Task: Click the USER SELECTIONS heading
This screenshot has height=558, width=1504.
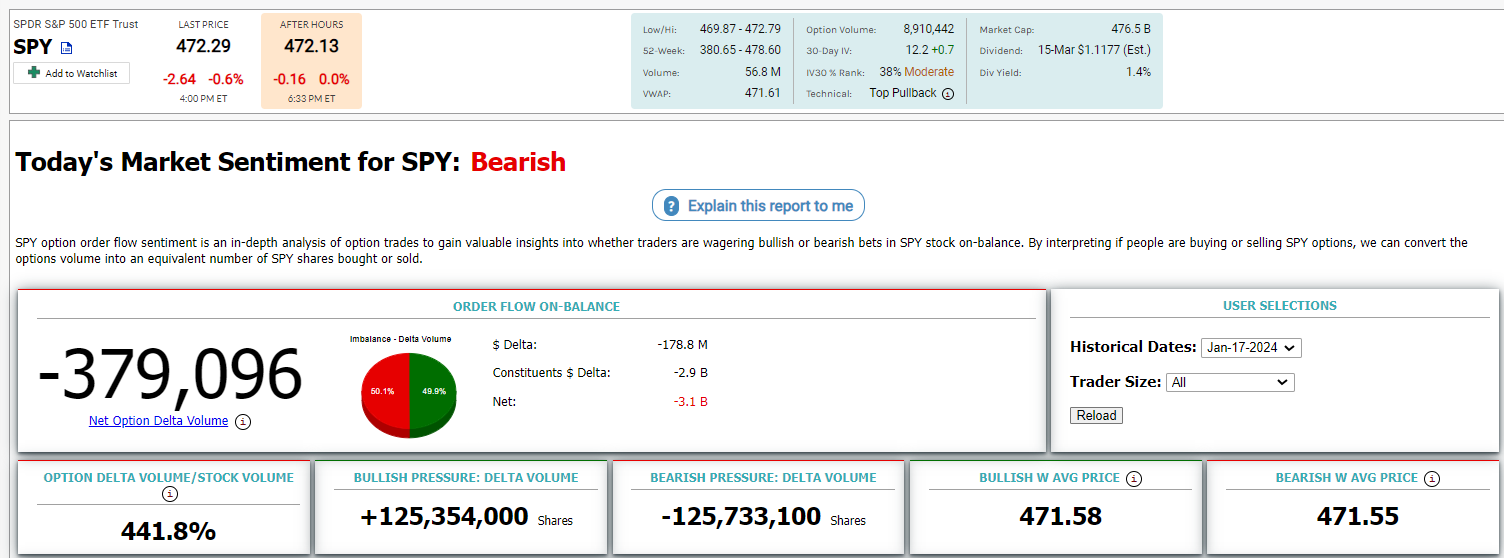Action: 1279,306
